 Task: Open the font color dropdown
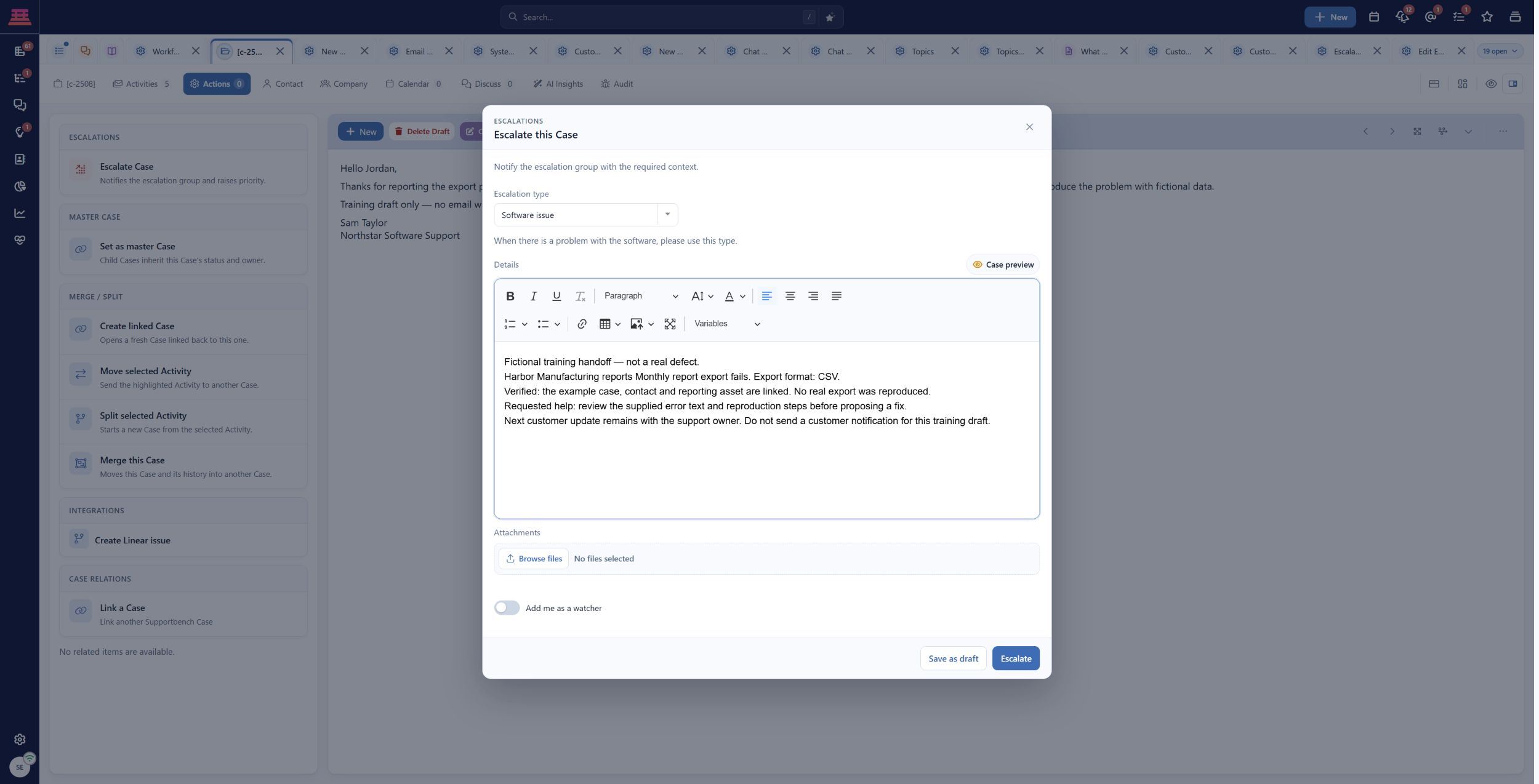tap(734, 296)
